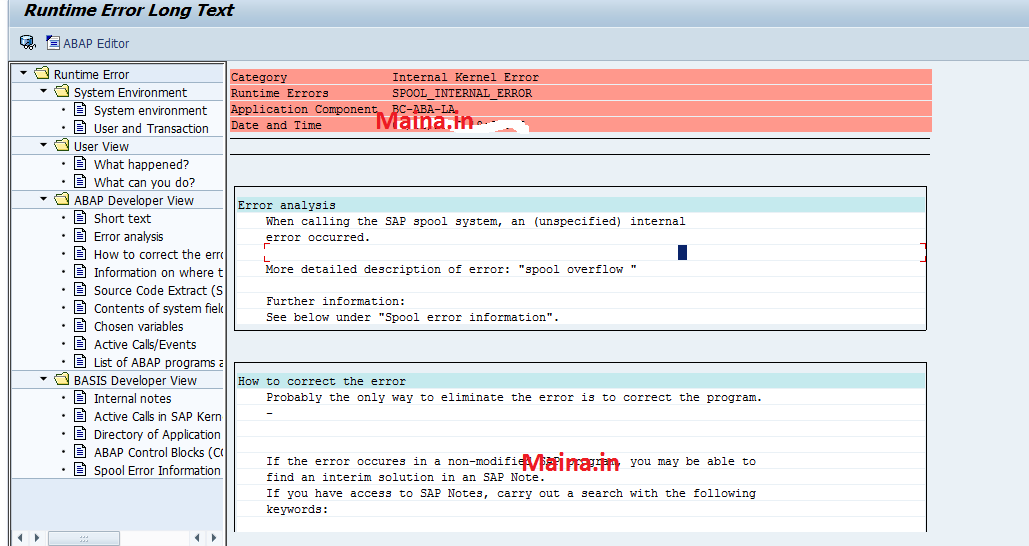
Task: Collapse the ABAP Developer View folder
Action: pyautogui.click(x=43, y=199)
